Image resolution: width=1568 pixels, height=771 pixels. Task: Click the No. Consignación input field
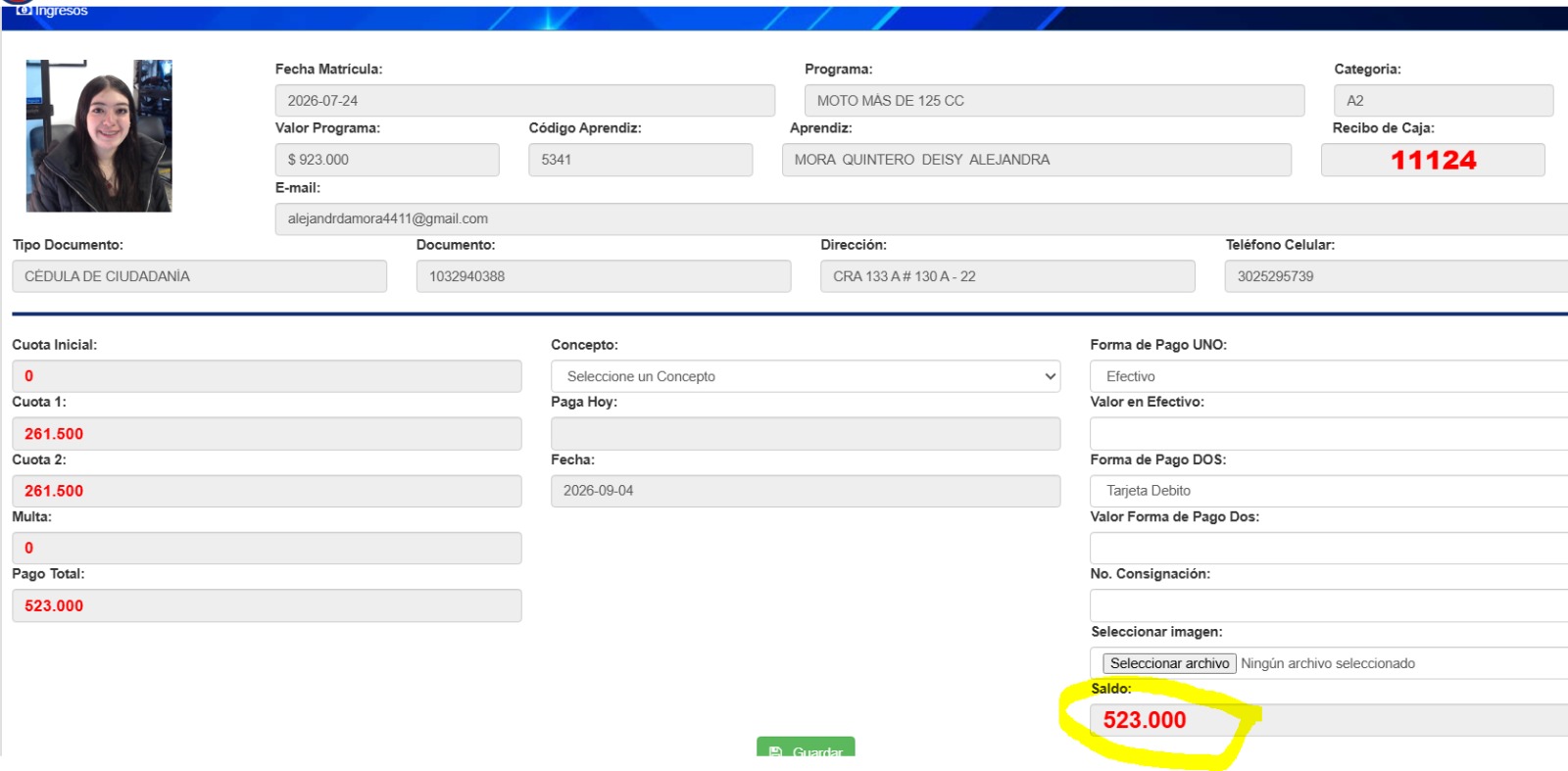[x=1329, y=605]
